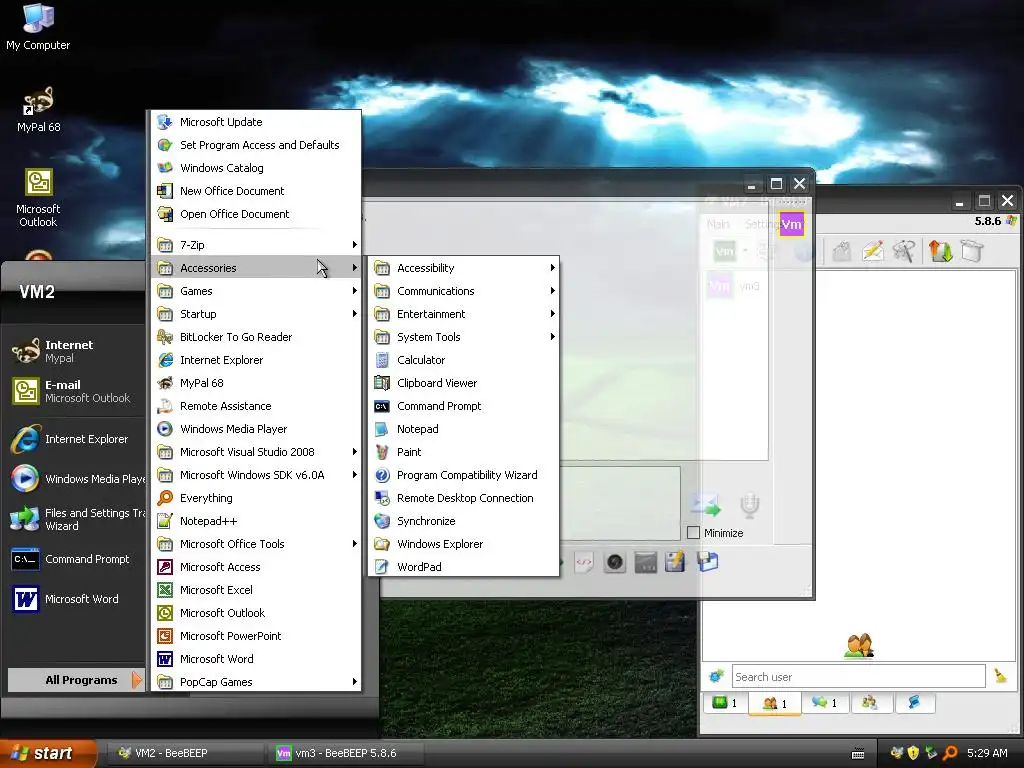Click the yellow security shield tray icon

(x=913, y=753)
